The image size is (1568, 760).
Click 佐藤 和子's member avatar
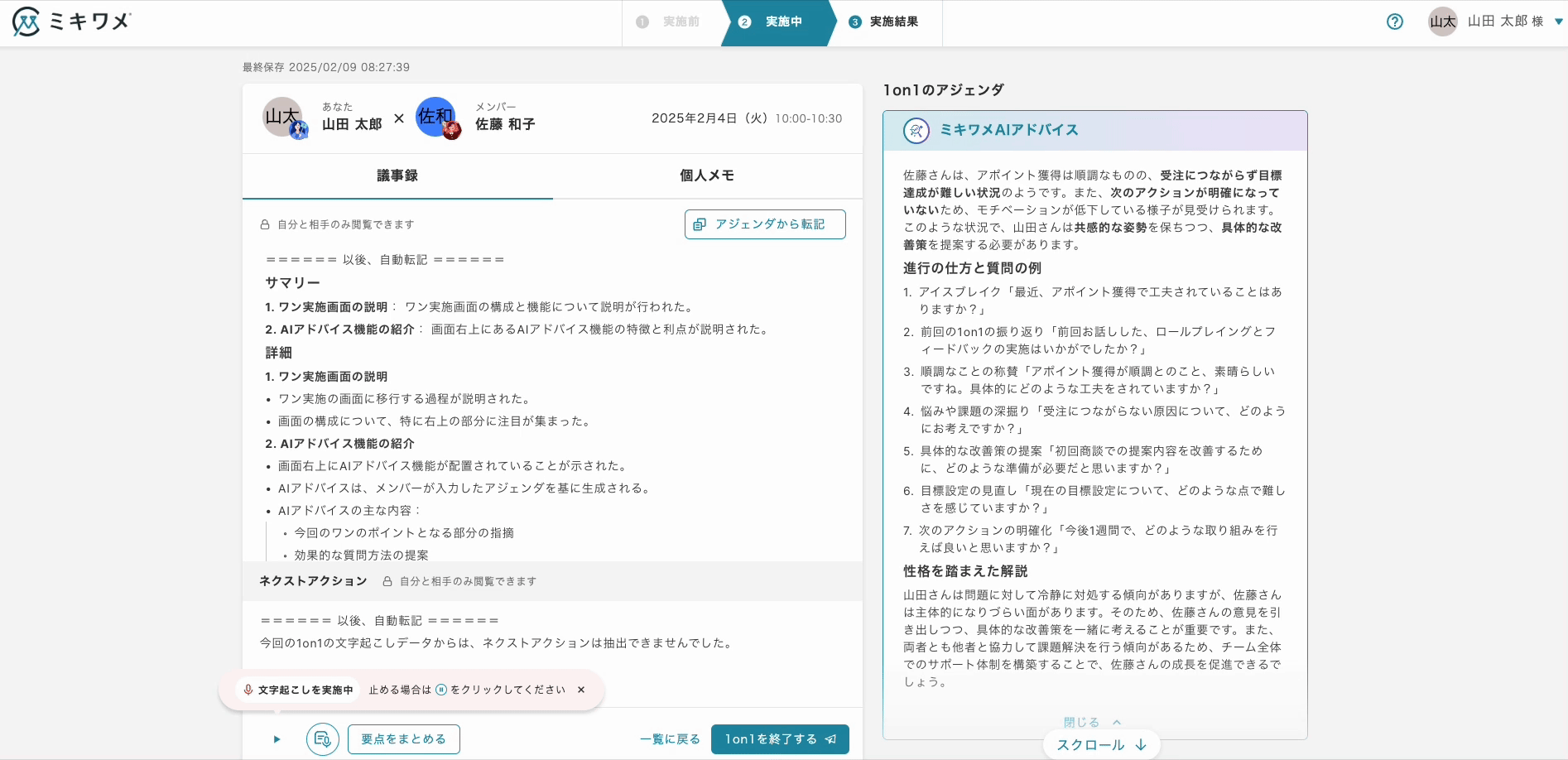tap(436, 118)
